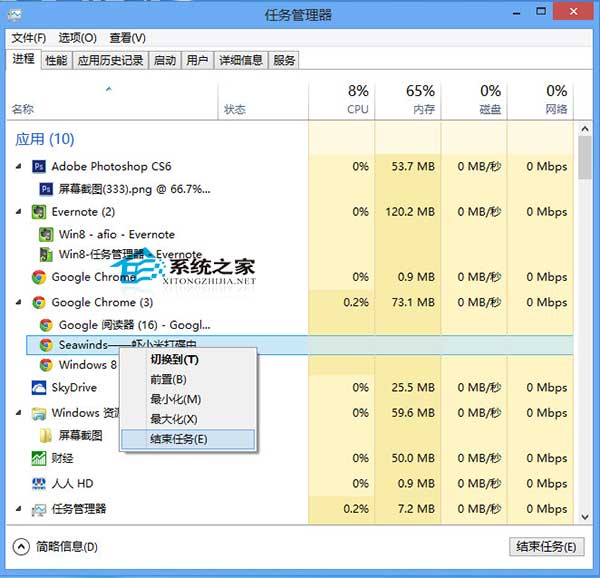The image size is (600, 578).
Task: Collapse the 任务管理器 process group
Action: click(x=18, y=509)
